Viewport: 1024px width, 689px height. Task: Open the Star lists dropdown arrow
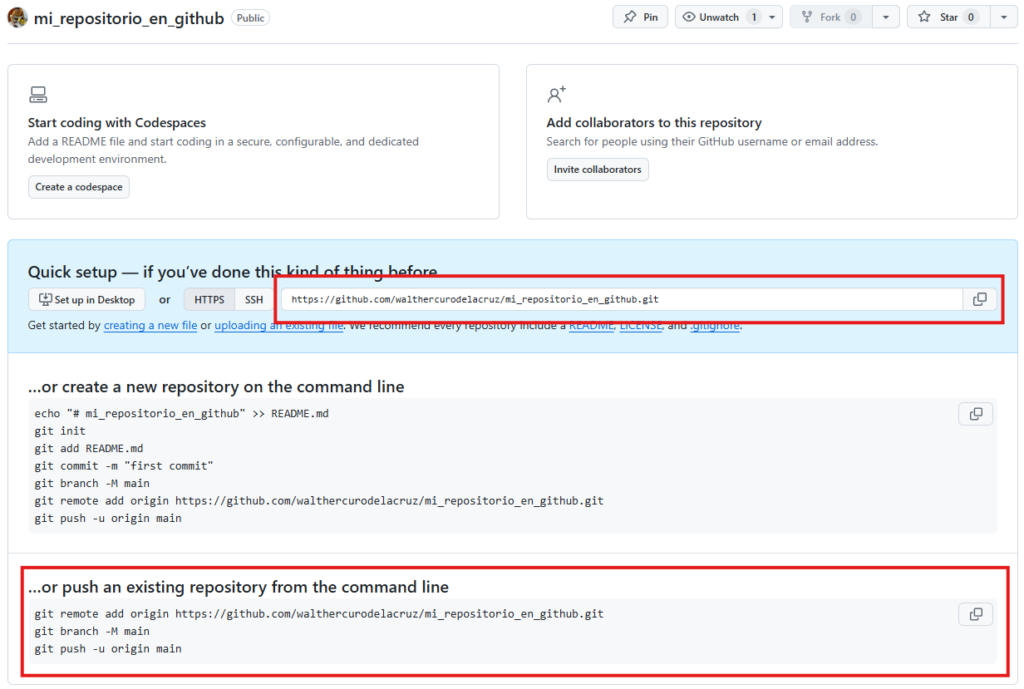point(1004,17)
